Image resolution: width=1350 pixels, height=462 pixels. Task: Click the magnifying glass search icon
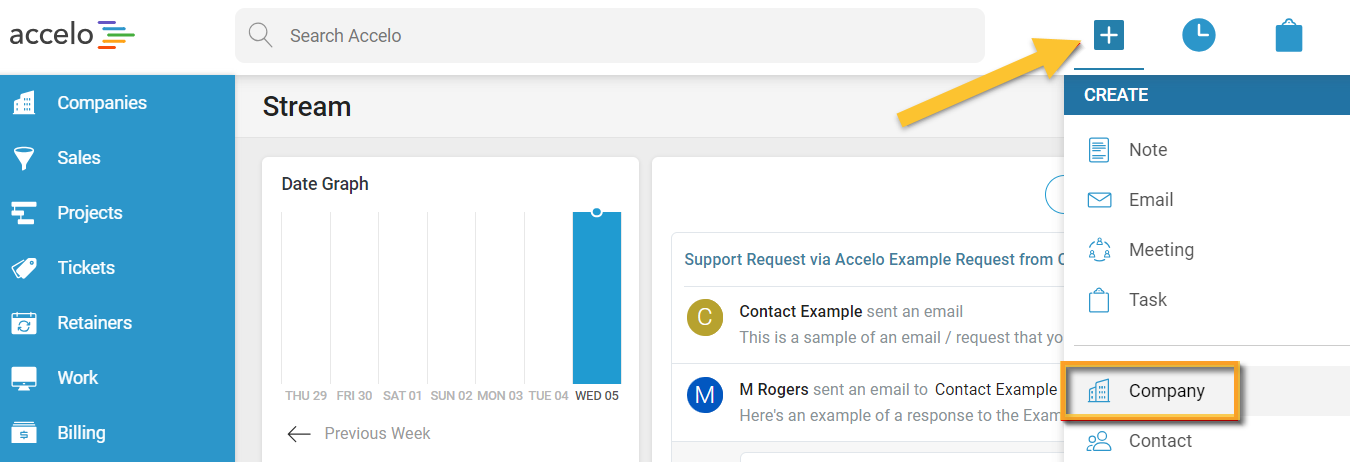click(260, 36)
